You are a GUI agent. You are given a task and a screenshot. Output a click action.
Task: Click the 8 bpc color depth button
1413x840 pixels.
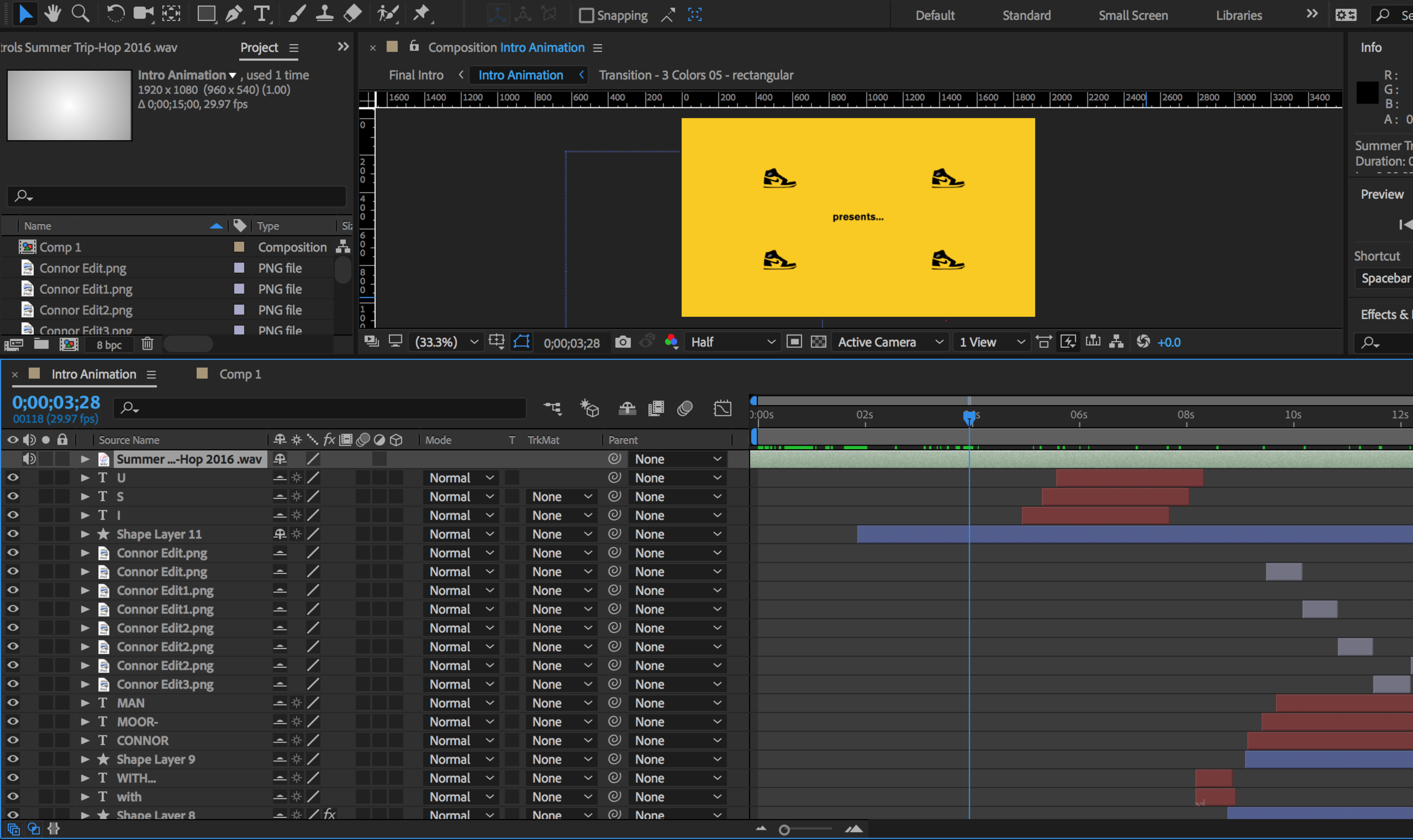click(109, 345)
